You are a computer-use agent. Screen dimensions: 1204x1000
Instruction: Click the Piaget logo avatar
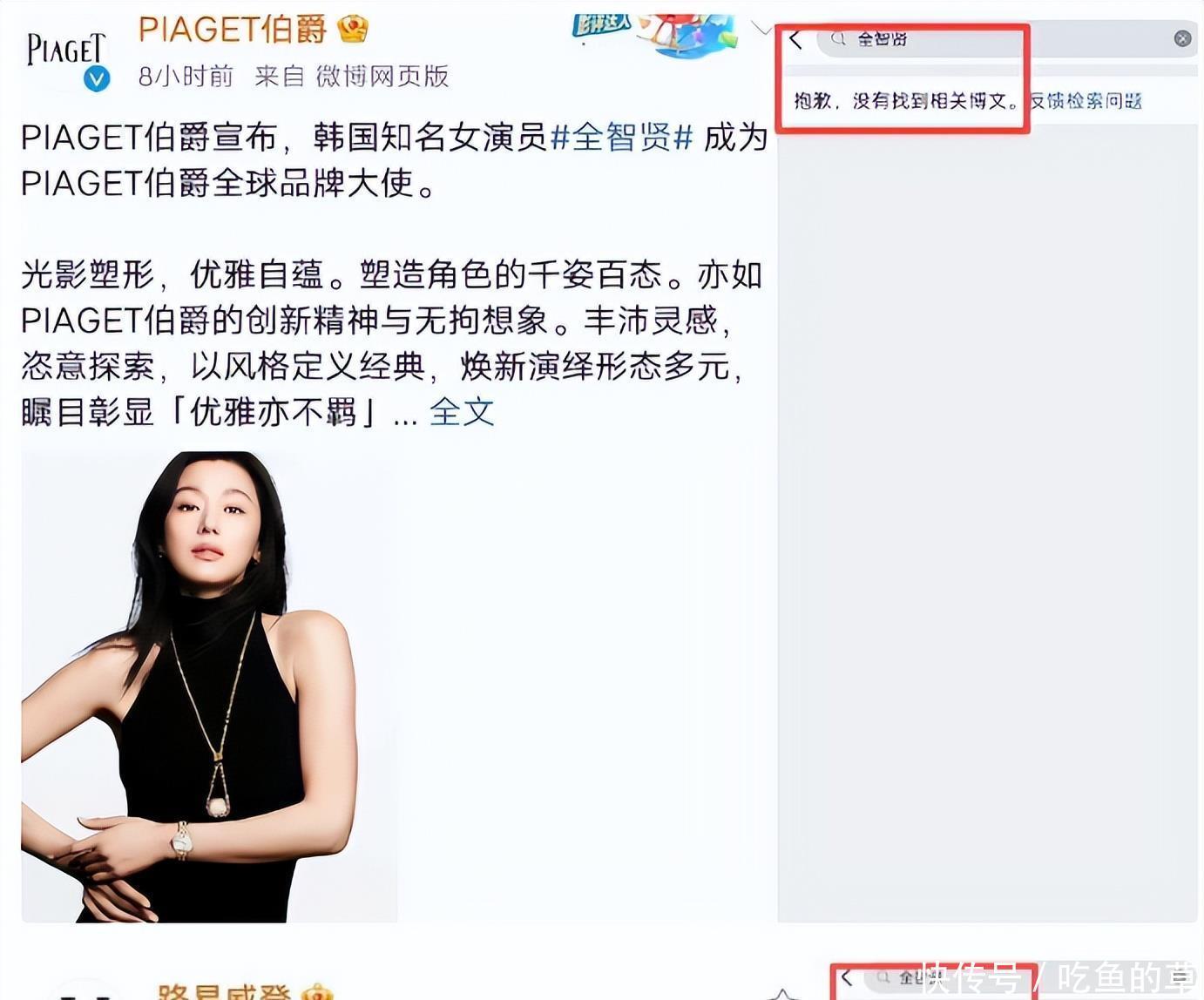pyautogui.click(x=65, y=52)
